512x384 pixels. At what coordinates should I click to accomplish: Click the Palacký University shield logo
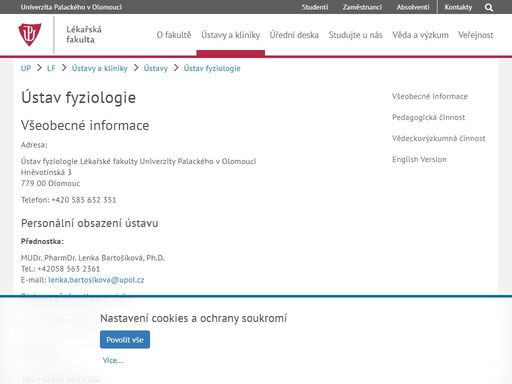(30, 34)
